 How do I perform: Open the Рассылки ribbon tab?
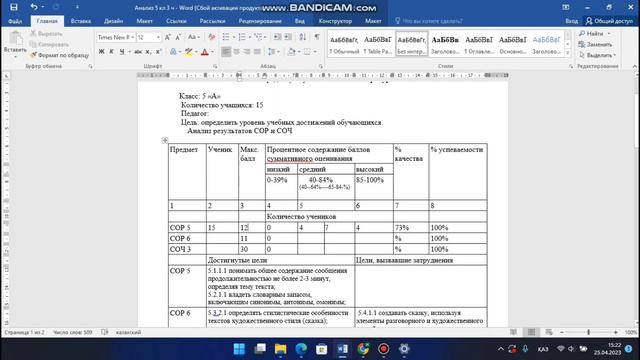212,21
